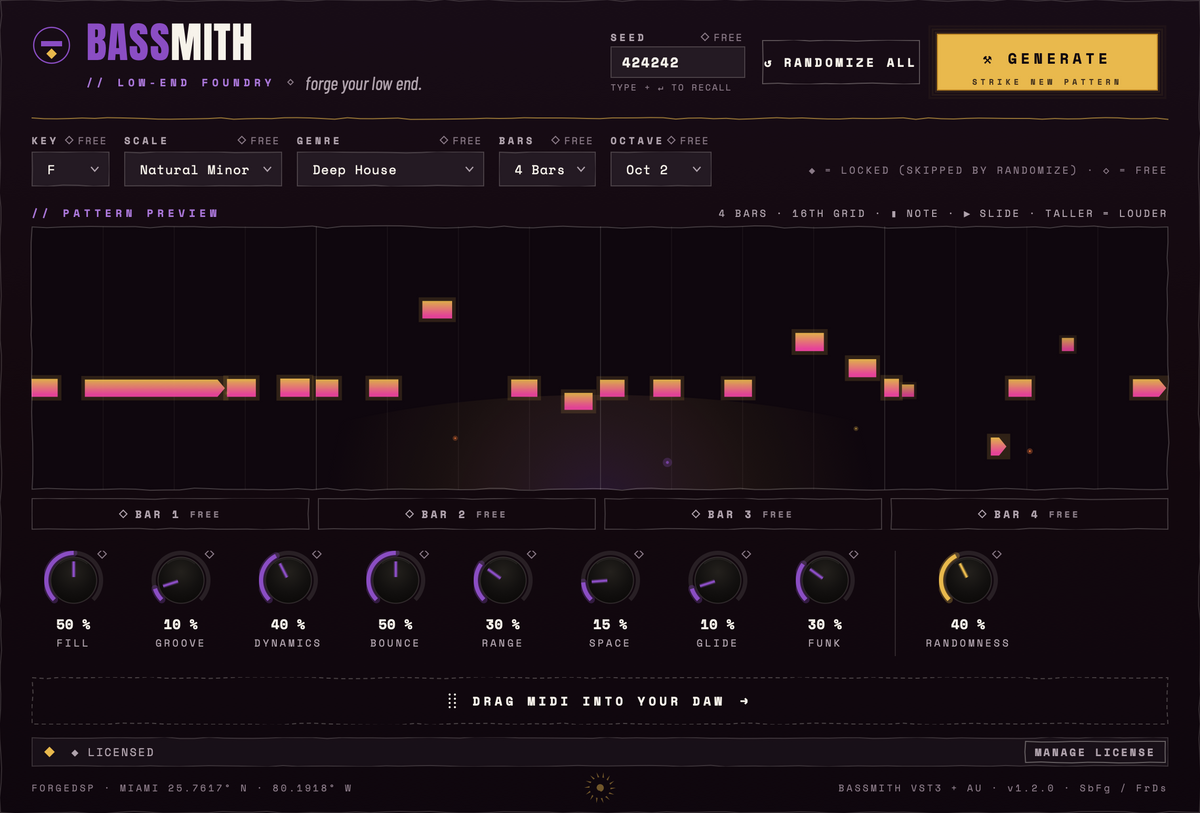Screen dimensions: 1200x813
Task: Click the lock diamond above the Range knob
Action: [531, 554]
